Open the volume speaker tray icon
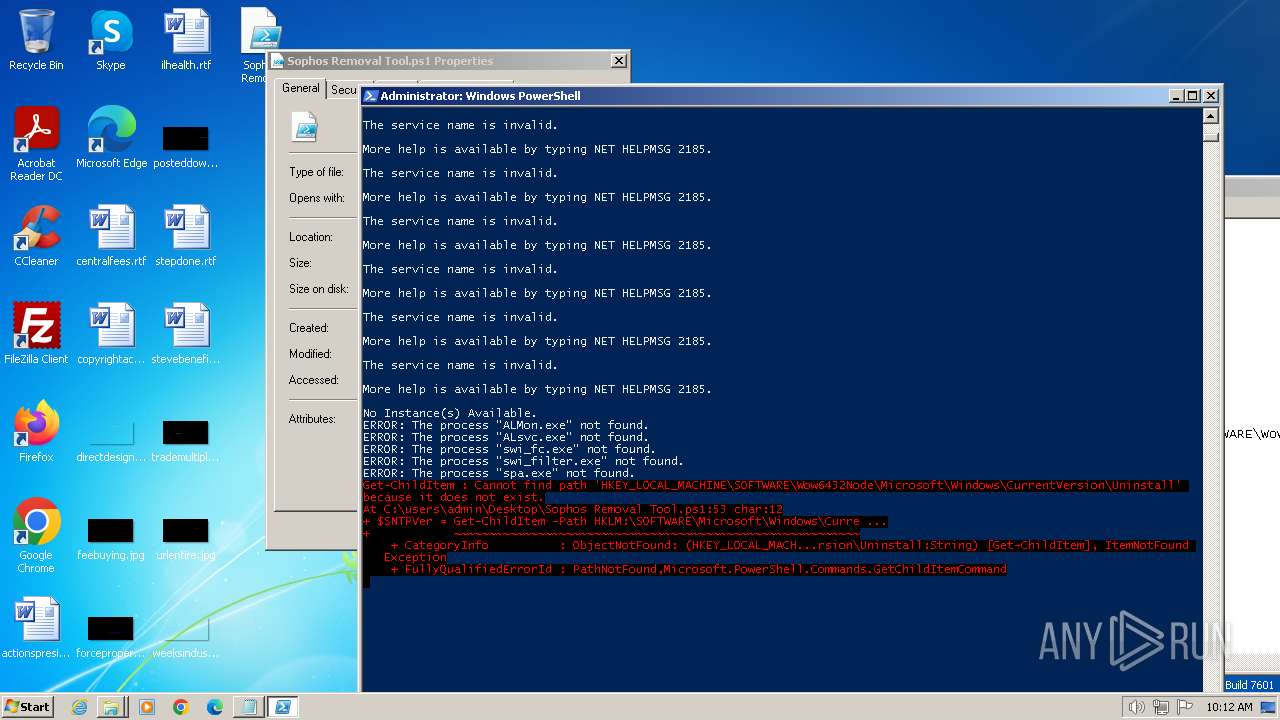Screen dimensions: 1280x720 pyautogui.click(x=1136, y=707)
